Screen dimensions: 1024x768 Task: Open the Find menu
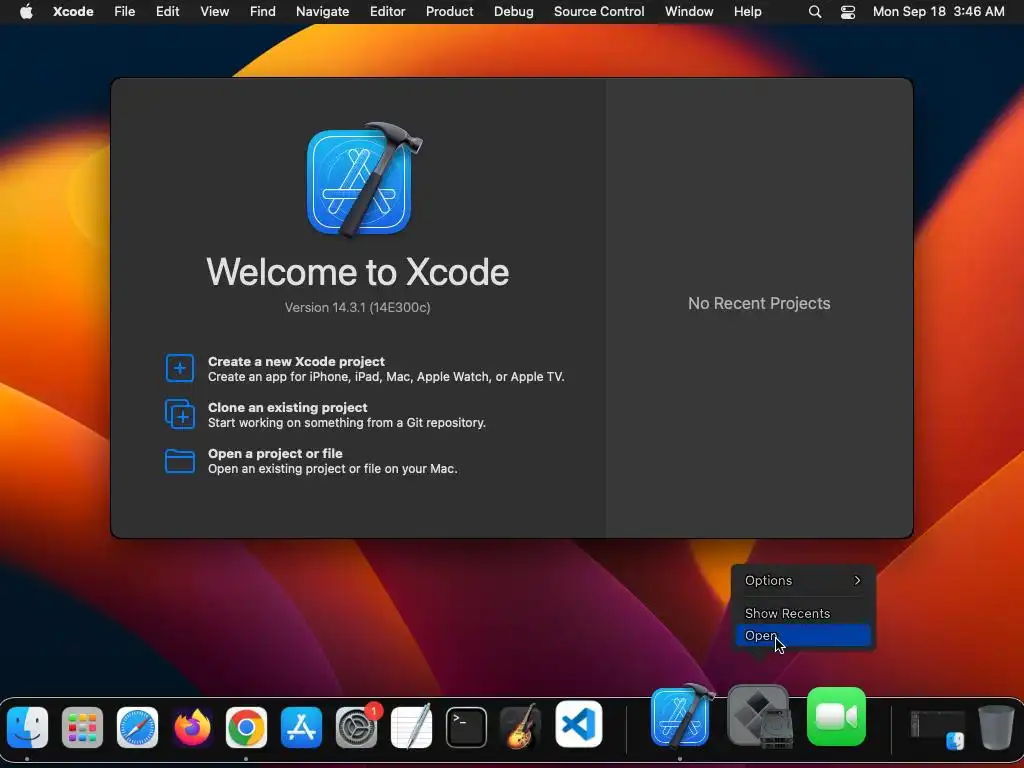(263, 11)
